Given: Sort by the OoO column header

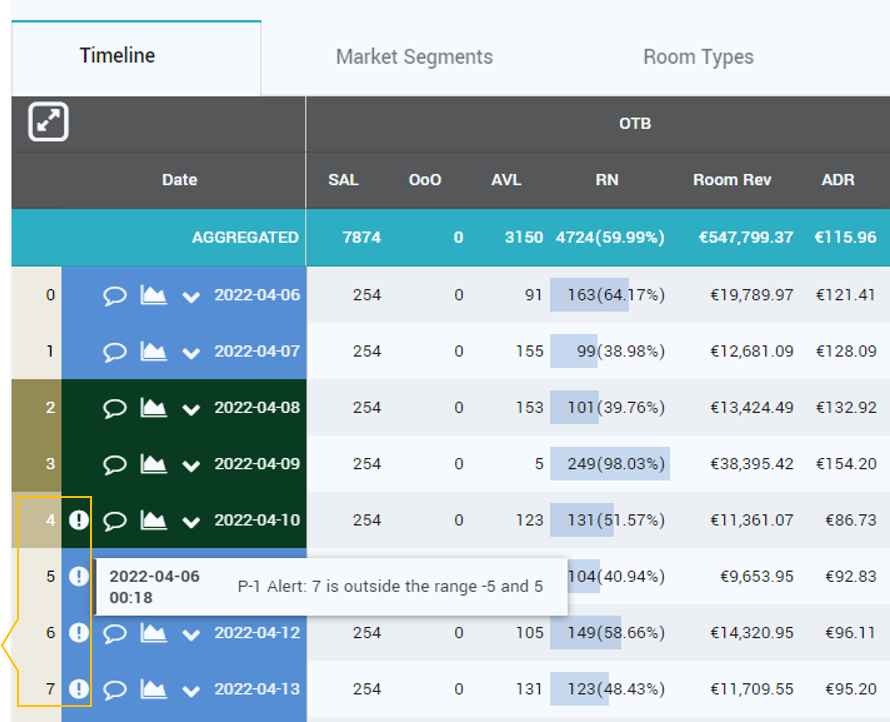Looking at the screenshot, I should 425,180.
